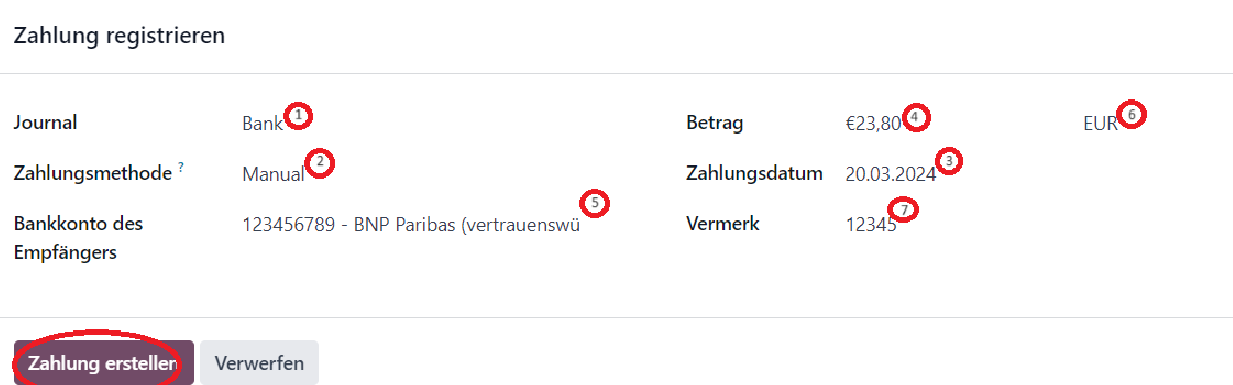Click red annotation marker number 1
Viewport: 1233px width, 385px height.
point(298,115)
